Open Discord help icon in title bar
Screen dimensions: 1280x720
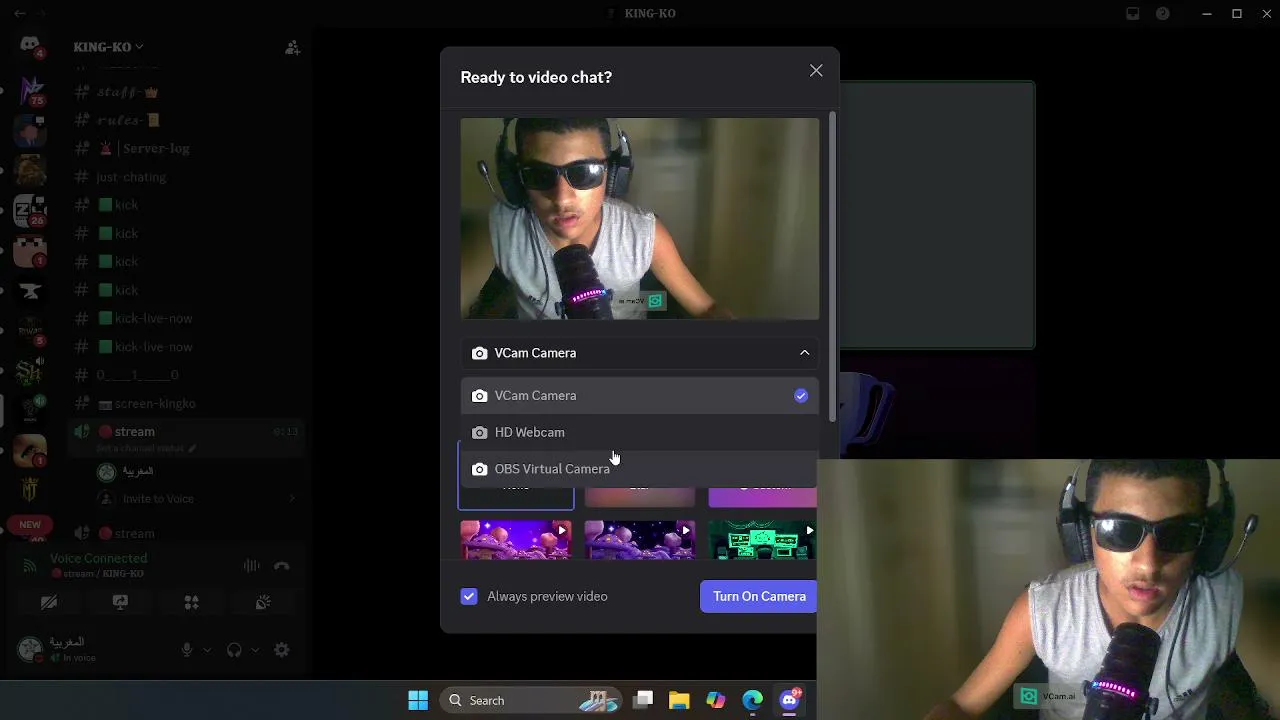(x=1163, y=14)
